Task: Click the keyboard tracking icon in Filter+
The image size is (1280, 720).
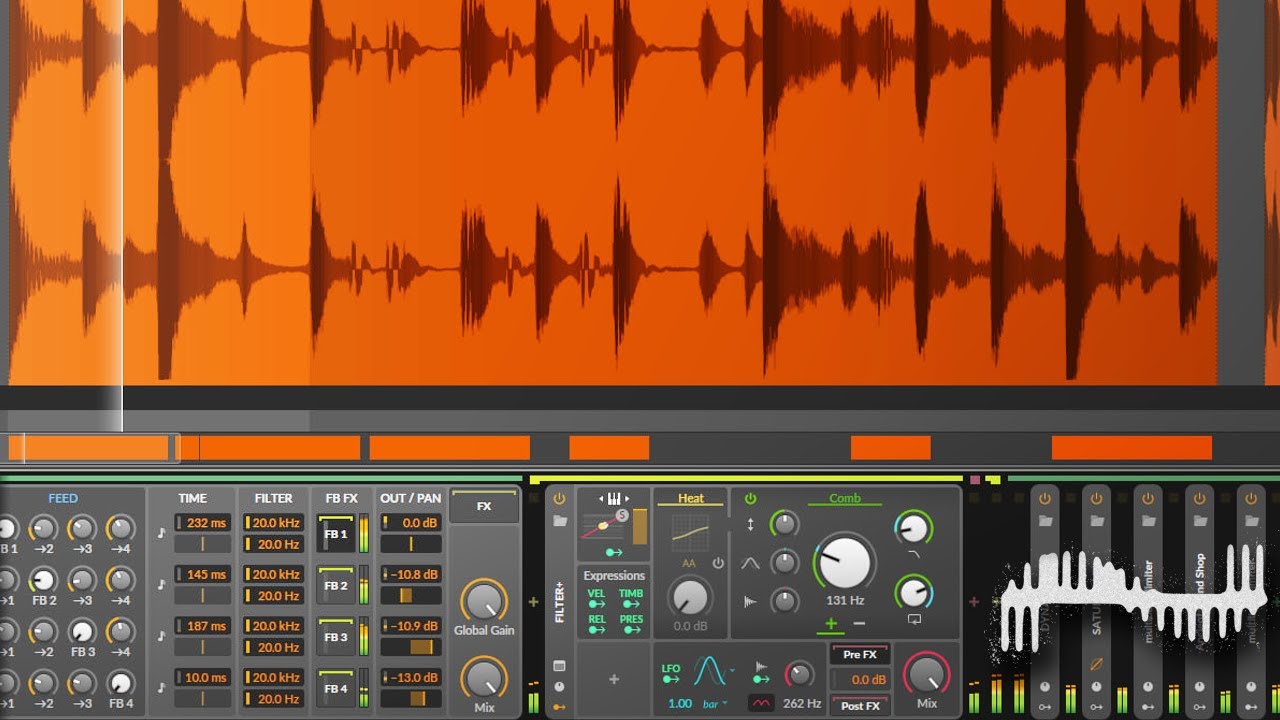Action: click(613, 498)
